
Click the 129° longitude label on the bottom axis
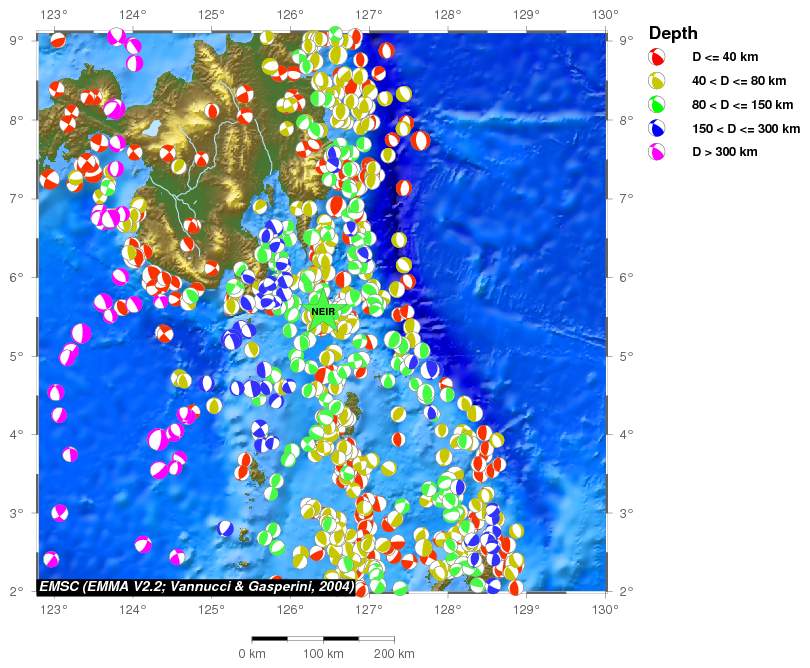pyautogui.click(x=526, y=609)
